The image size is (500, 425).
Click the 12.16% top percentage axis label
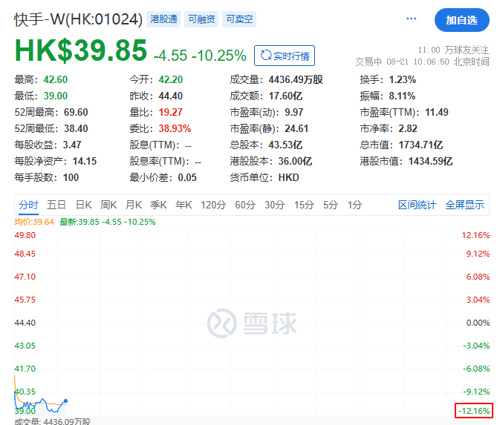pos(476,235)
